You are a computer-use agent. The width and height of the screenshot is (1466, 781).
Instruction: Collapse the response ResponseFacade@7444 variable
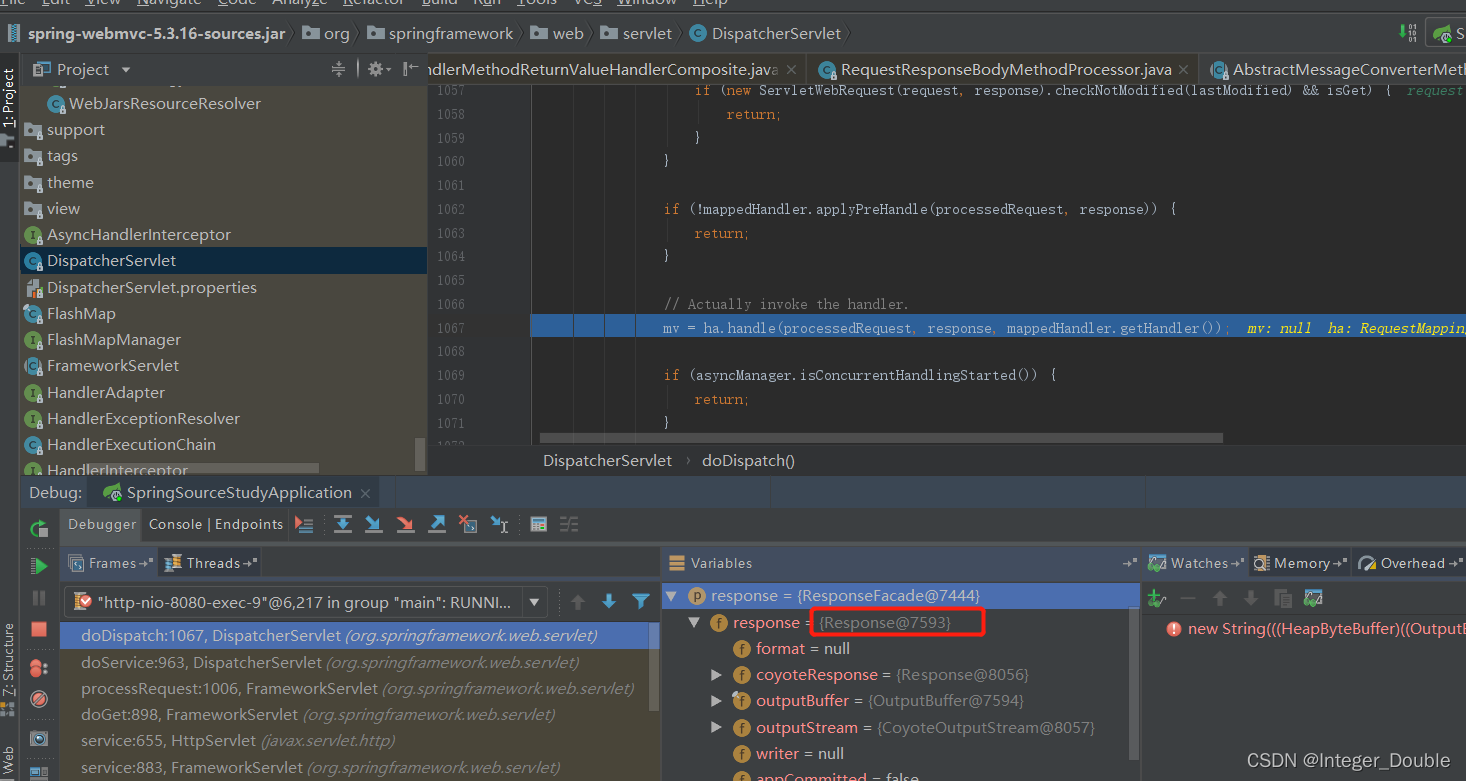[x=671, y=596]
